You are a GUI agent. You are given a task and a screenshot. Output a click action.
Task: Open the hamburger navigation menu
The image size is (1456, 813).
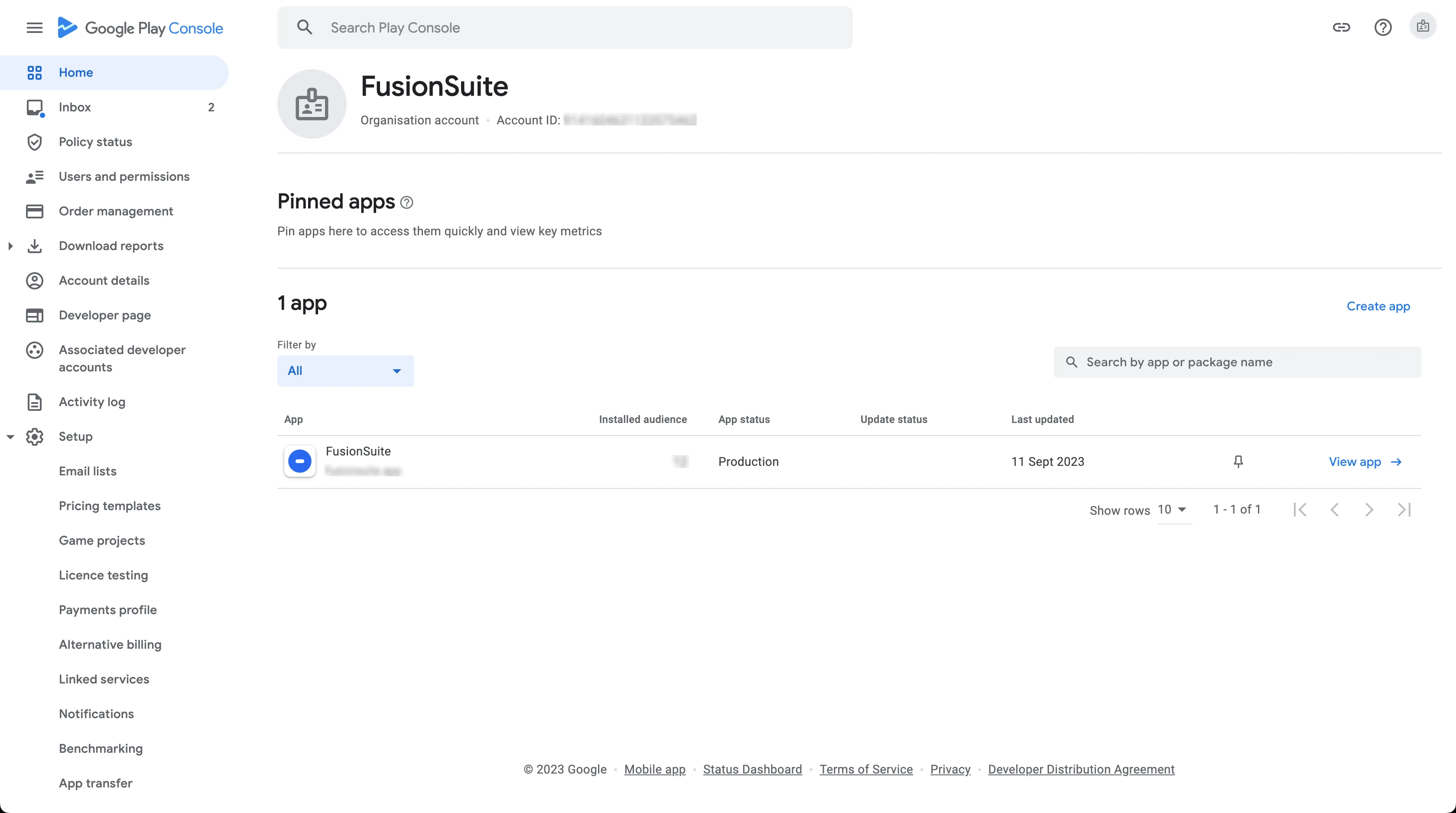point(35,28)
